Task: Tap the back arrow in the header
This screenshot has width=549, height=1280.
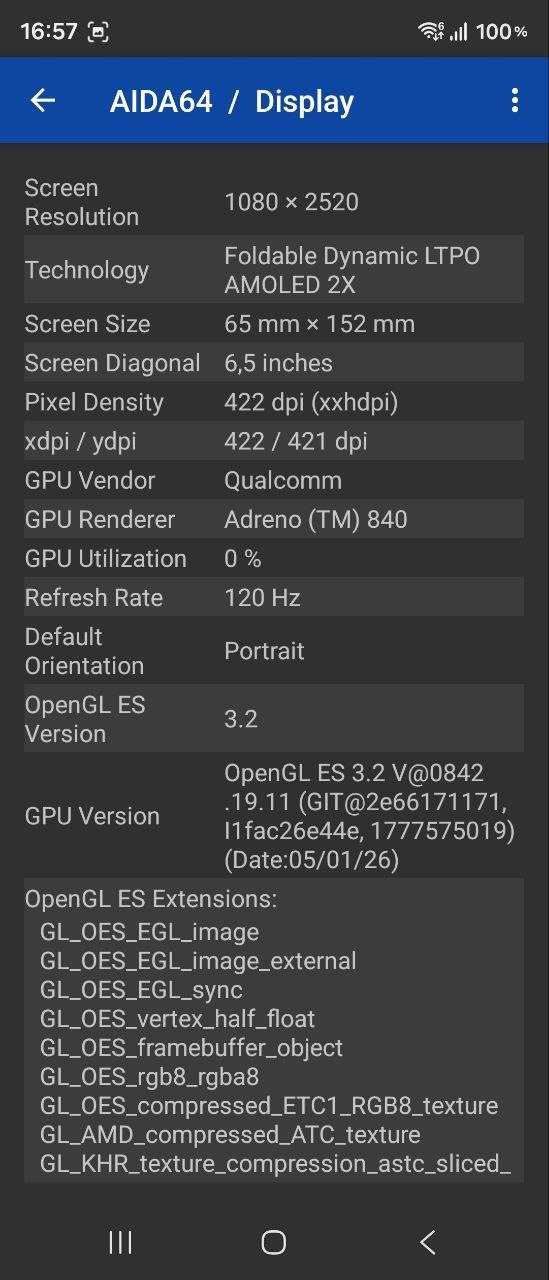Action: click(43, 100)
